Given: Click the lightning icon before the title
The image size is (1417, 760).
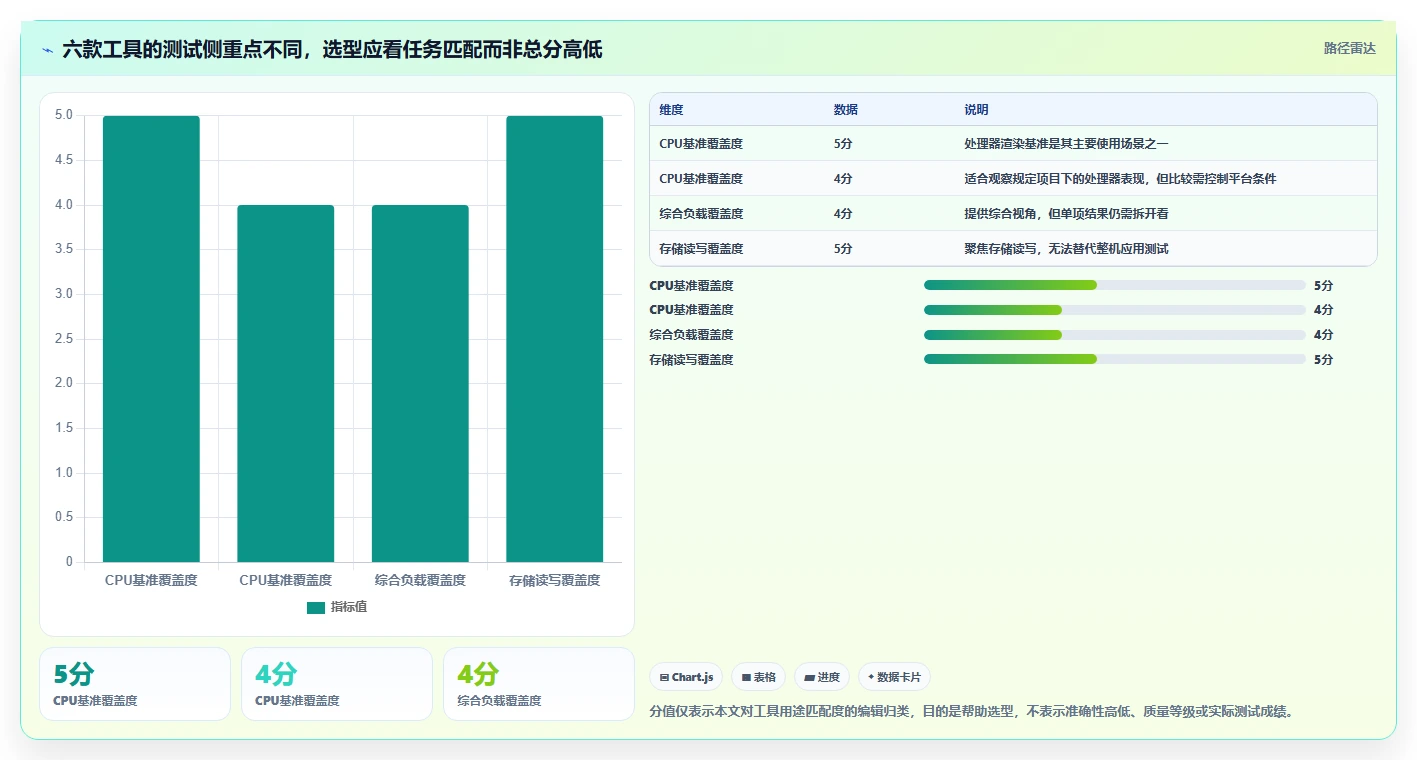Looking at the screenshot, I should click(x=48, y=49).
